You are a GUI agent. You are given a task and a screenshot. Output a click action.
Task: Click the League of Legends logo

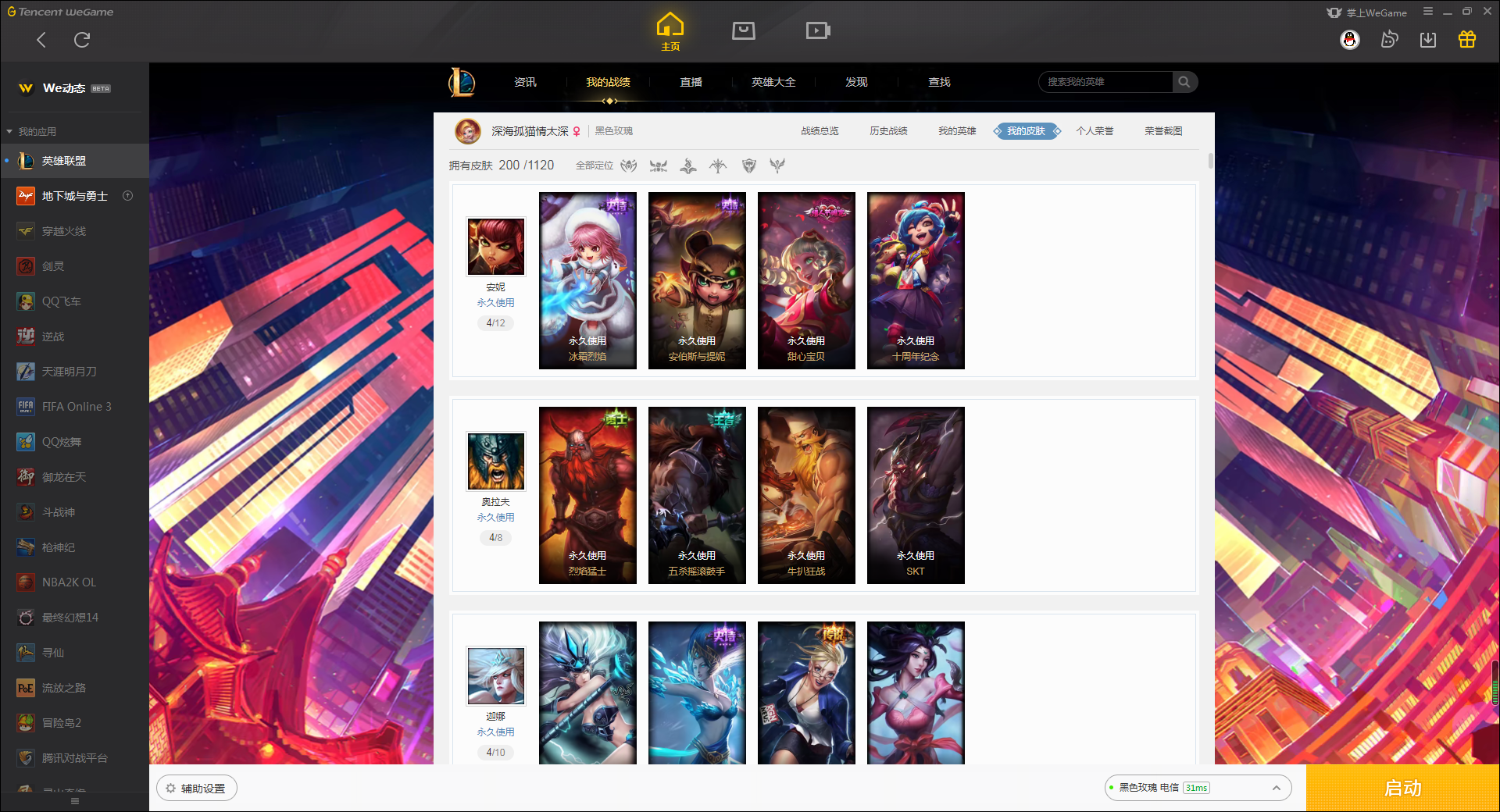[462, 82]
